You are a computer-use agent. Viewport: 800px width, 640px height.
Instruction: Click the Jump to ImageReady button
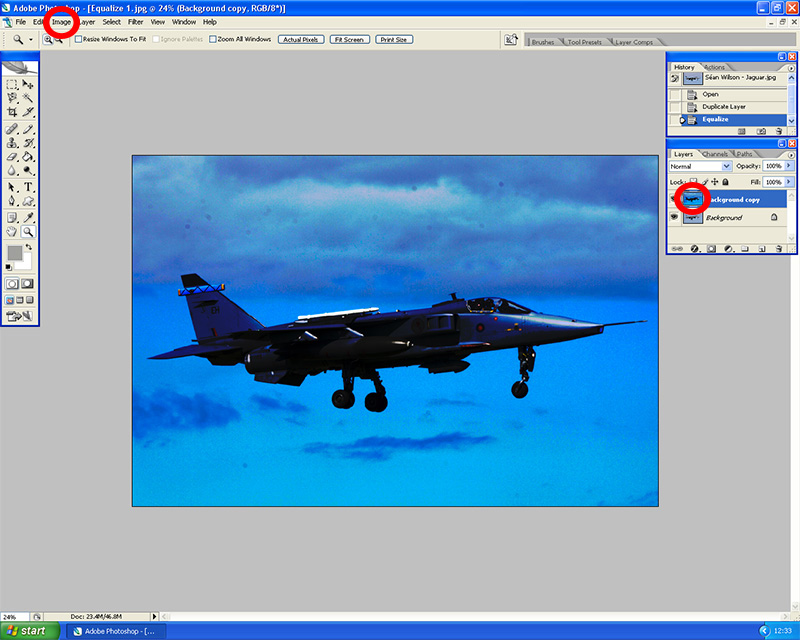pyautogui.click(x=19, y=316)
